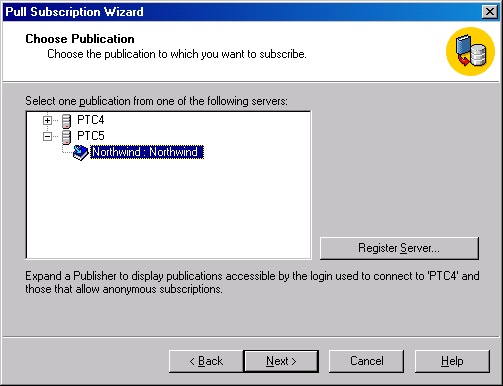Open the Register Server dialog
This screenshot has height=386, width=503.
coord(399,248)
